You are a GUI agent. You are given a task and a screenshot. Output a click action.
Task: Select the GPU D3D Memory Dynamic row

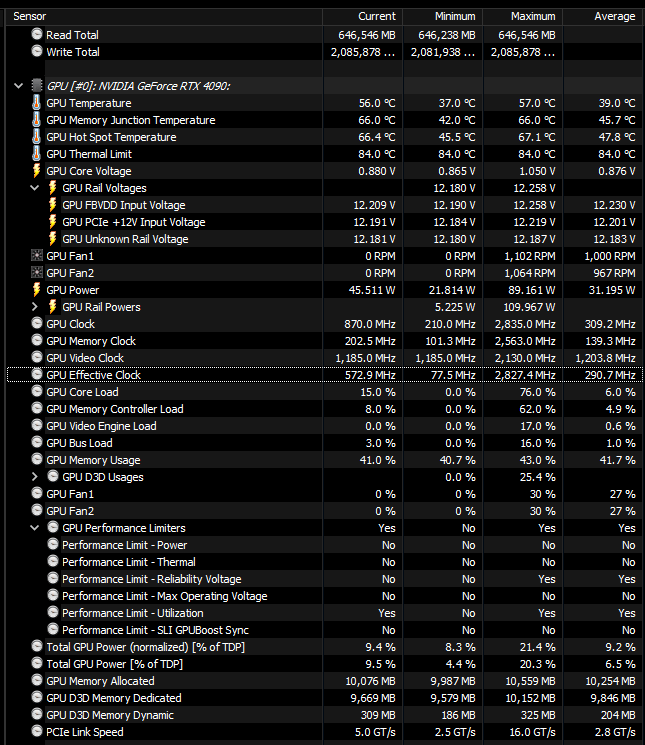click(325, 715)
